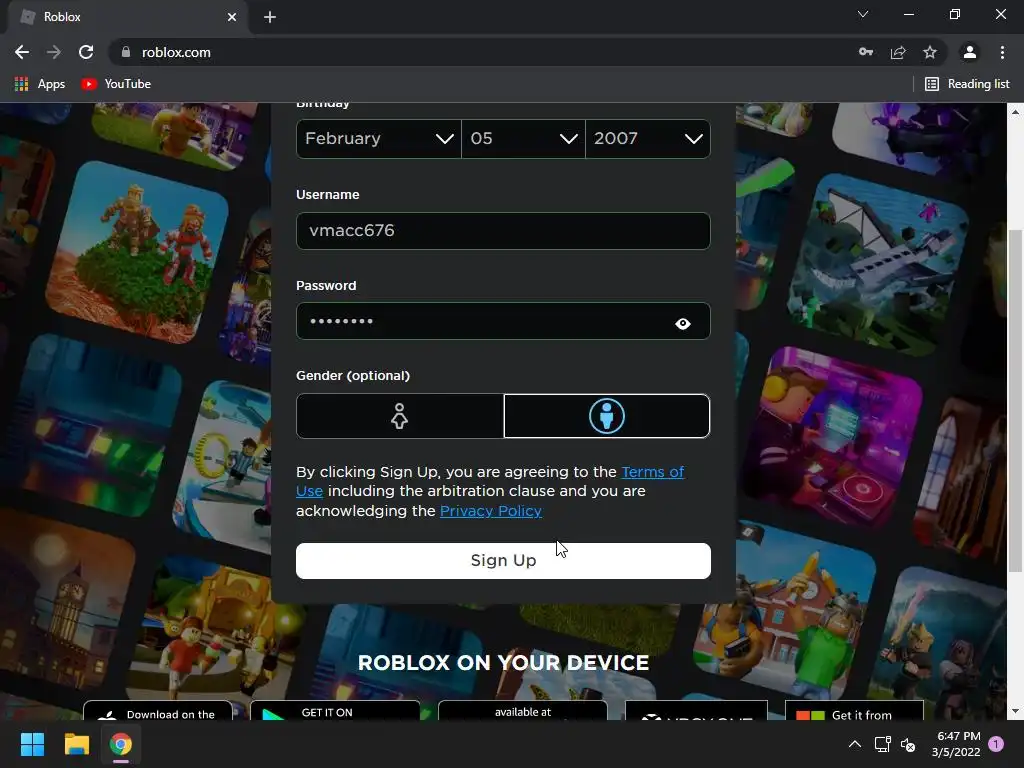Open saved passwords key icon

(866, 52)
